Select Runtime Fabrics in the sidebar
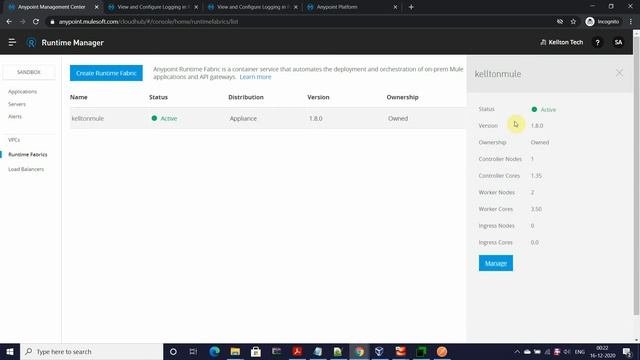 [x=28, y=154]
